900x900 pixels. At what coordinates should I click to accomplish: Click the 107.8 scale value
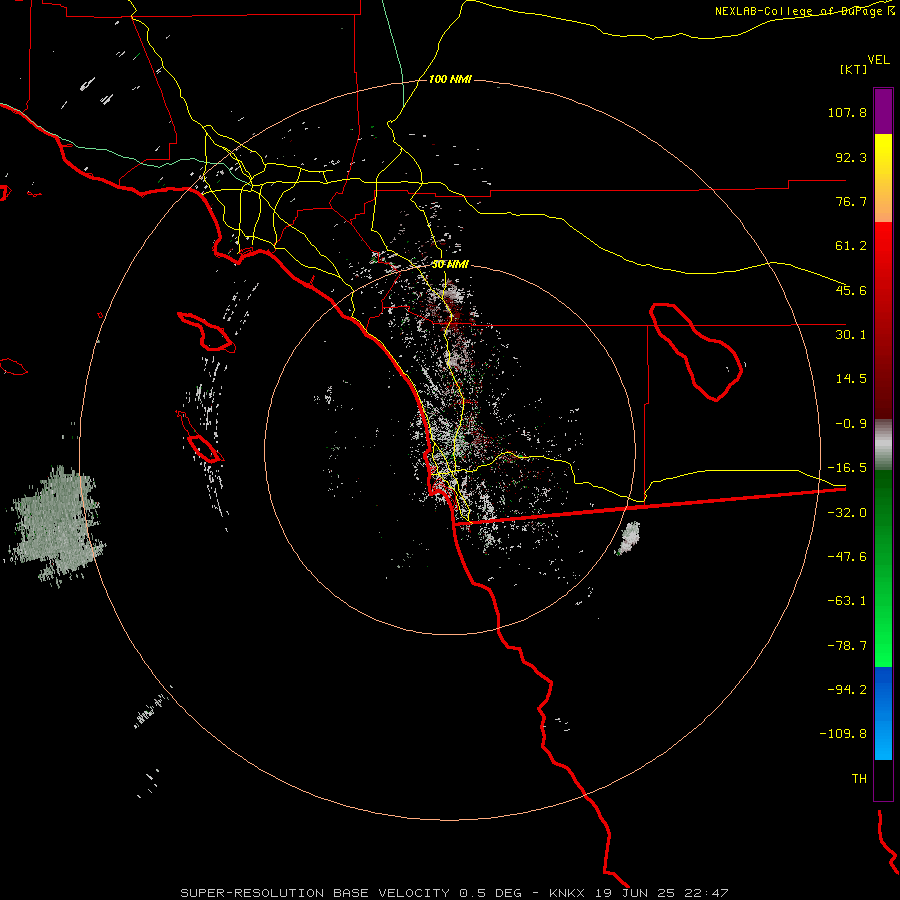tap(847, 112)
